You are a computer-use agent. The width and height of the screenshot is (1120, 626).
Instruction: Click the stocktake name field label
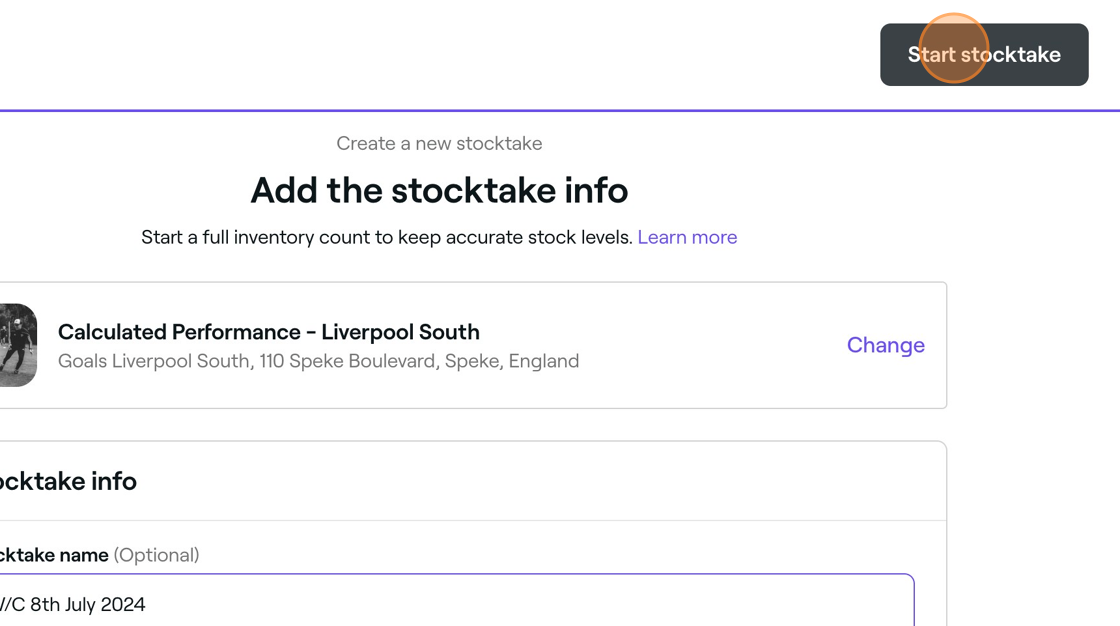tap(54, 555)
